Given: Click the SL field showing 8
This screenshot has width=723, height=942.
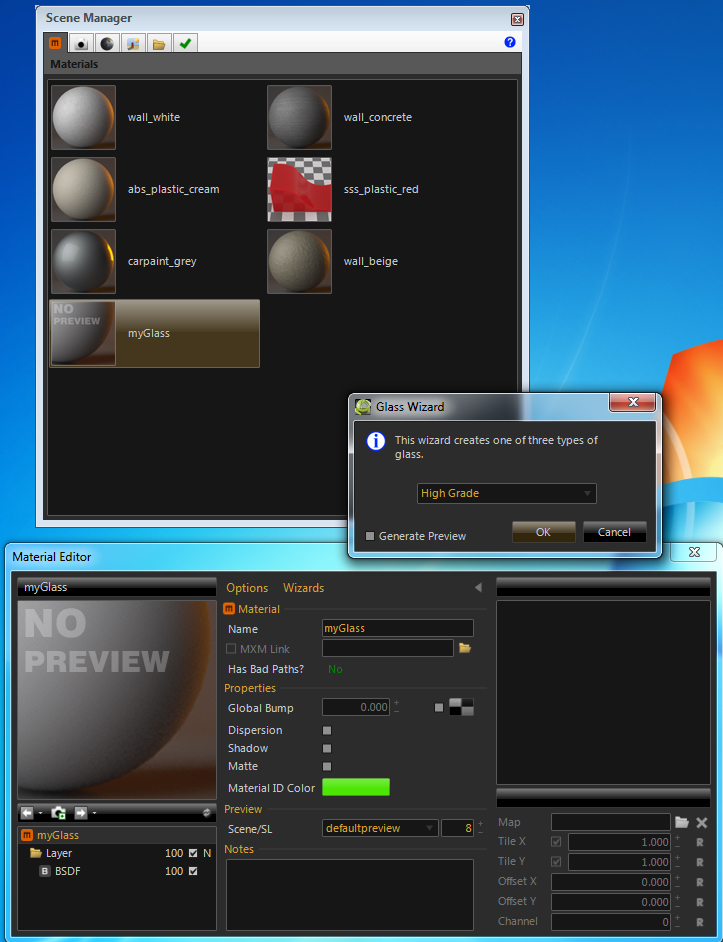Looking at the screenshot, I should (457, 828).
